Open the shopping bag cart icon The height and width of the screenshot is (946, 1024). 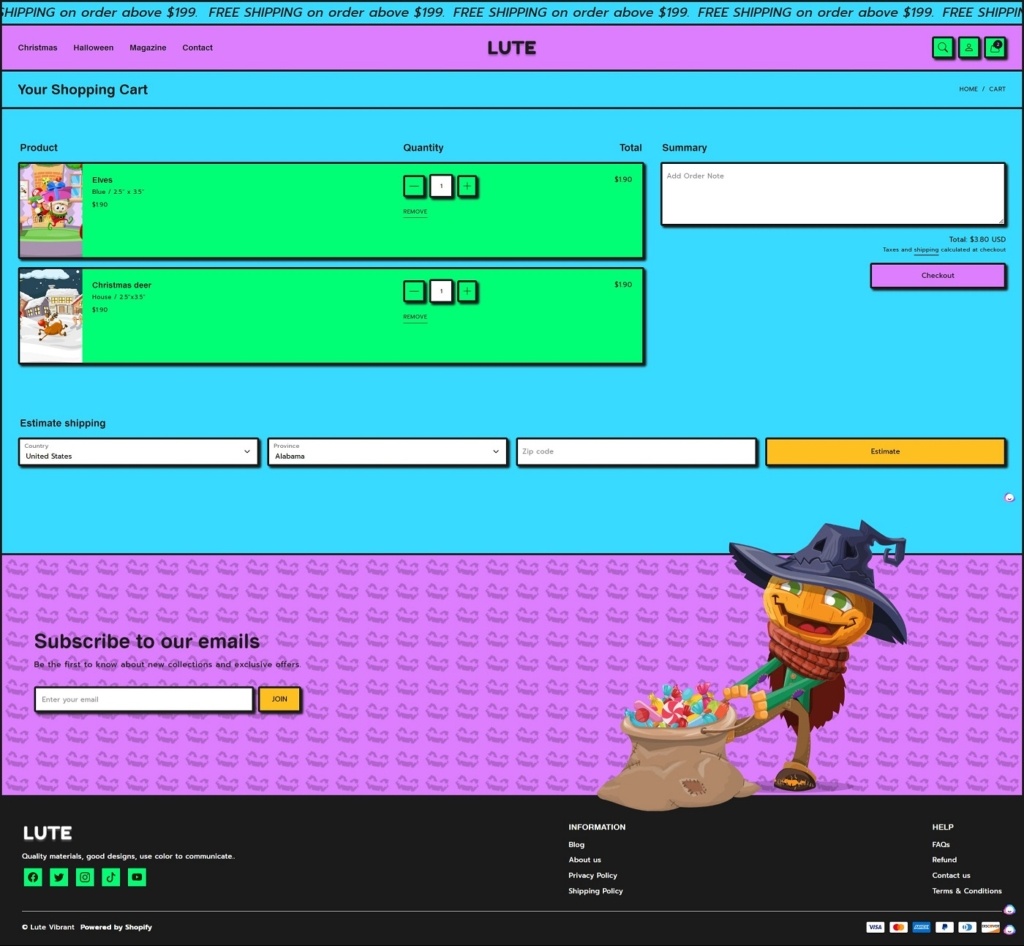(994, 47)
